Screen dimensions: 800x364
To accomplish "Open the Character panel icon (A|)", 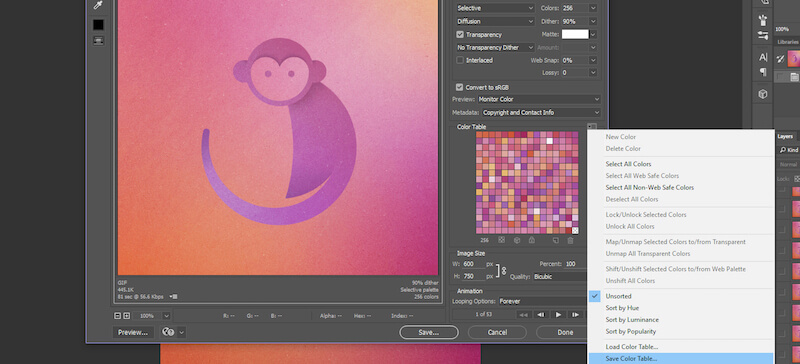I will (763, 57).
